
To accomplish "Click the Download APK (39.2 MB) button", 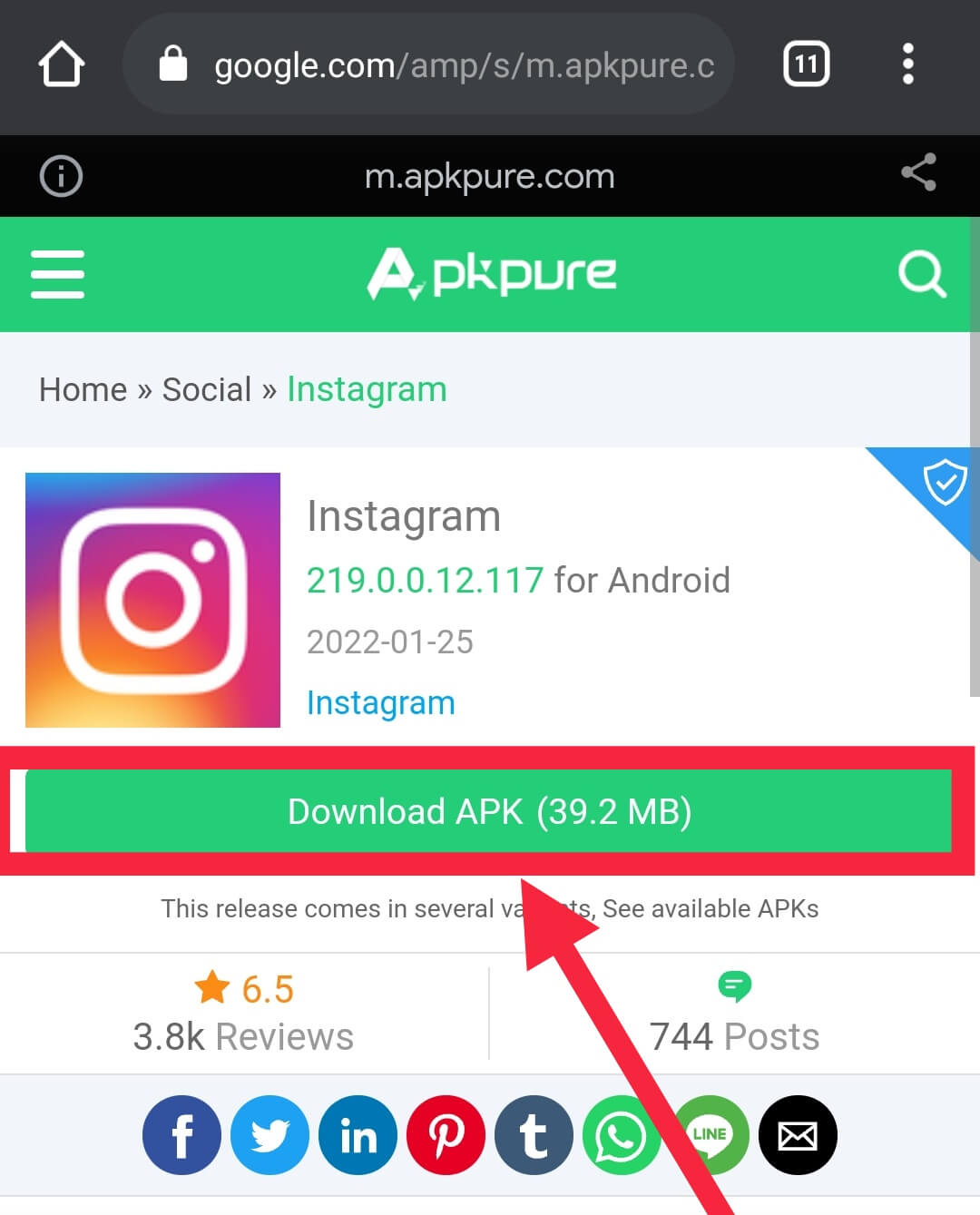I will pos(488,811).
